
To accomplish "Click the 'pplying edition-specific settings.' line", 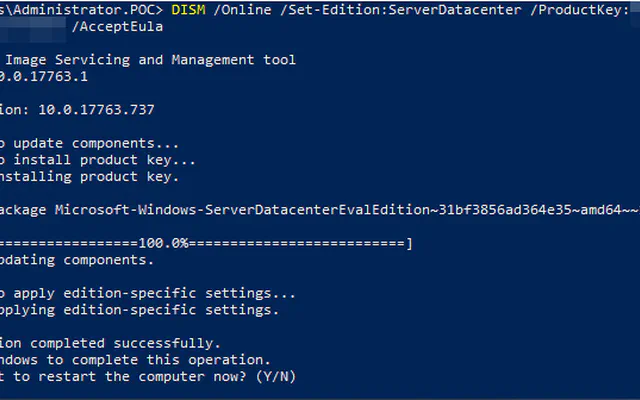I will pos(140,310).
